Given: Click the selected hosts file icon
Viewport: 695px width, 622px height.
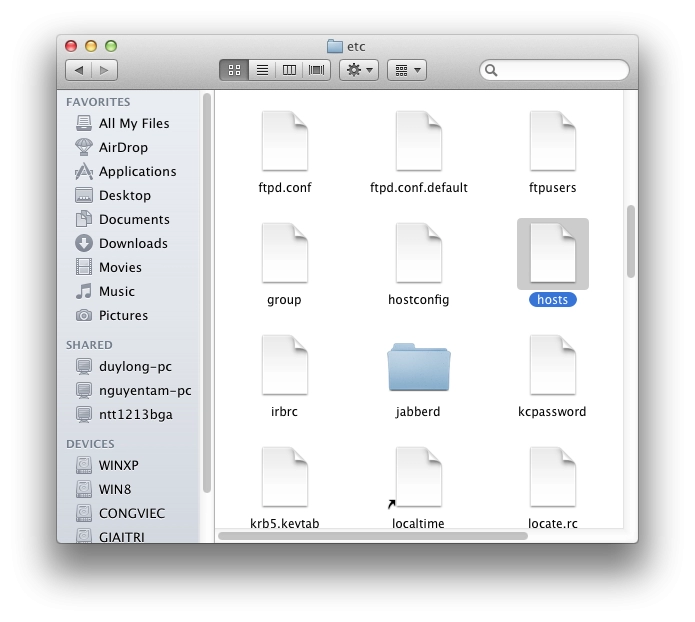Looking at the screenshot, I should pyautogui.click(x=553, y=254).
